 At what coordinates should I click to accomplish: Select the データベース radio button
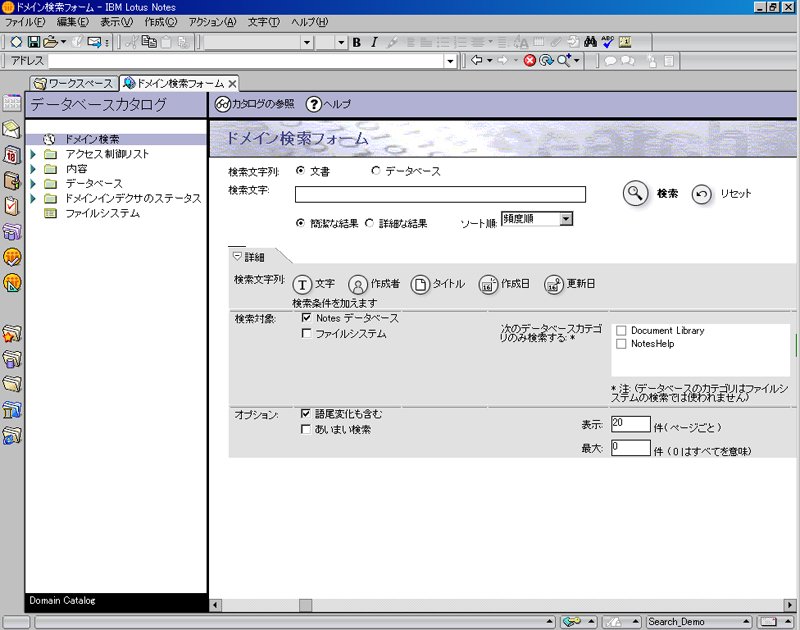pos(376,171)
